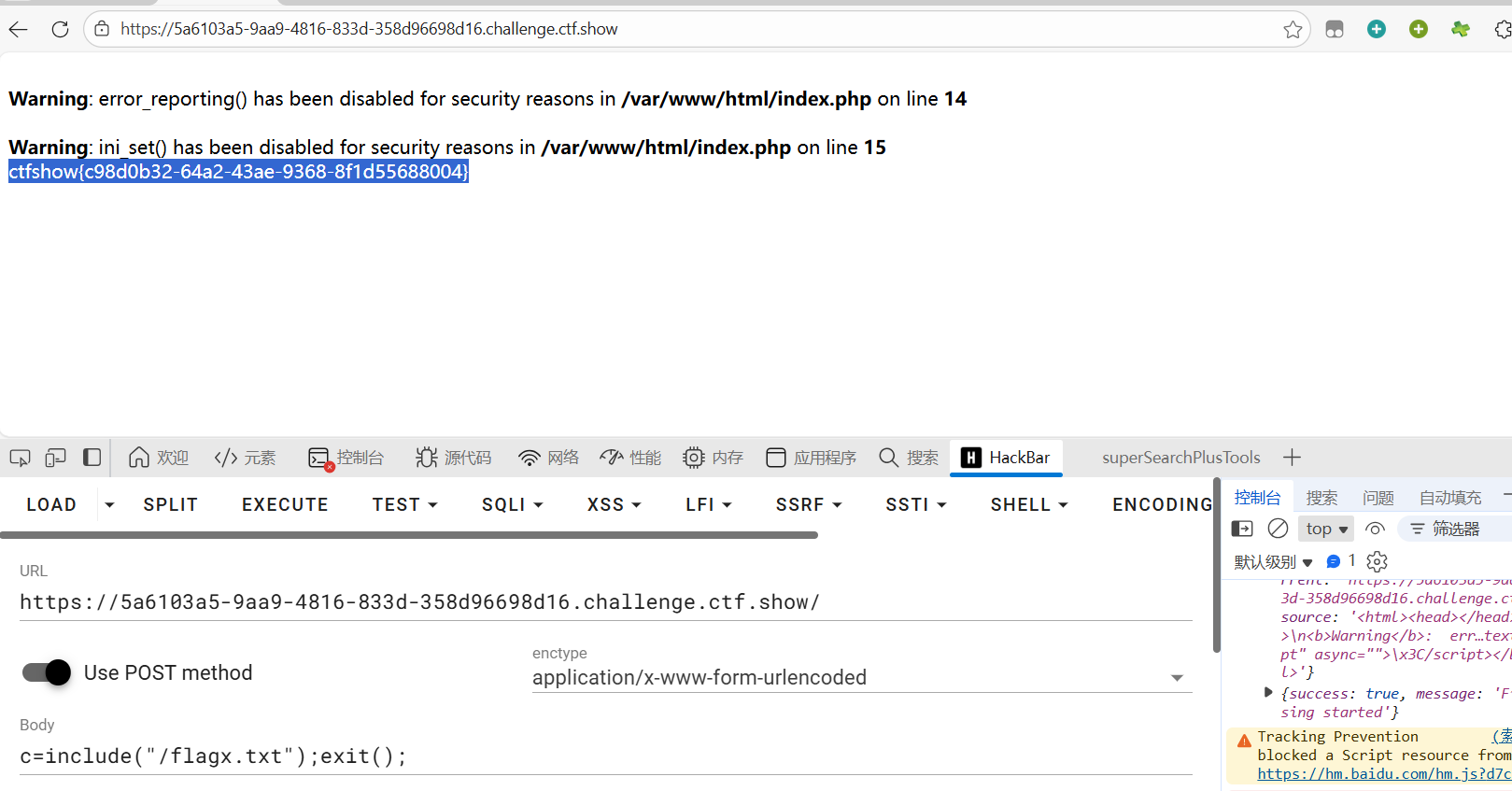
Task: Select the HackBar tab
Action: click(x=1006, y=458)
